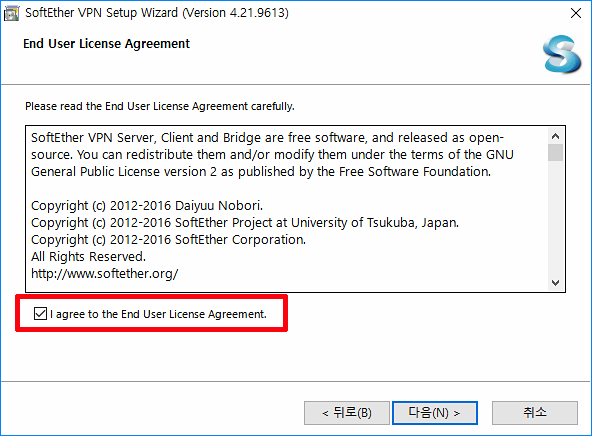Close the SoftEther VPN Setup Wizard window
The width and height of the screenshot is (592, 436).
(x=576, y=13)
